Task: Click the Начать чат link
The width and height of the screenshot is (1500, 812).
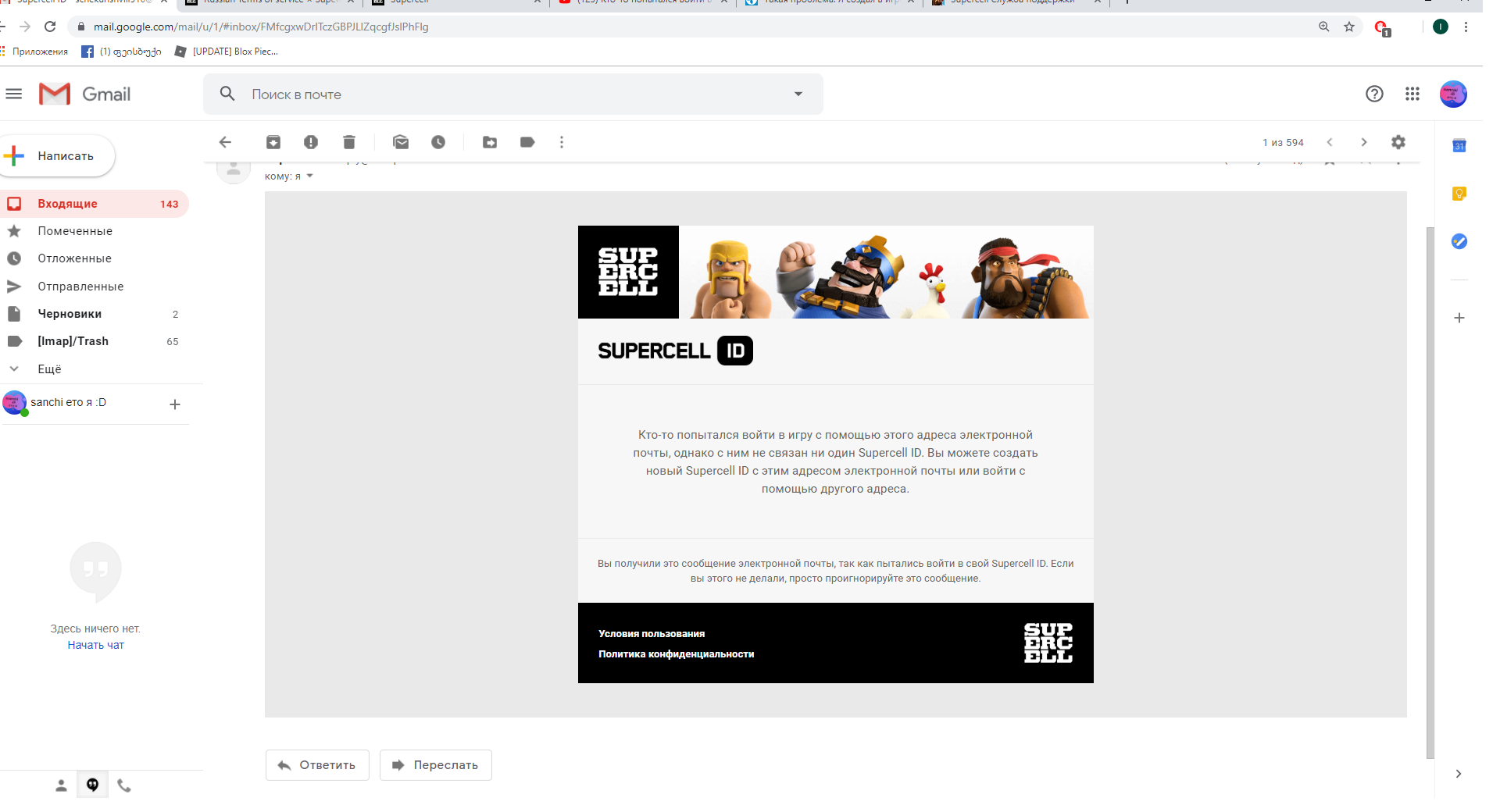Action: click(95, 645)
